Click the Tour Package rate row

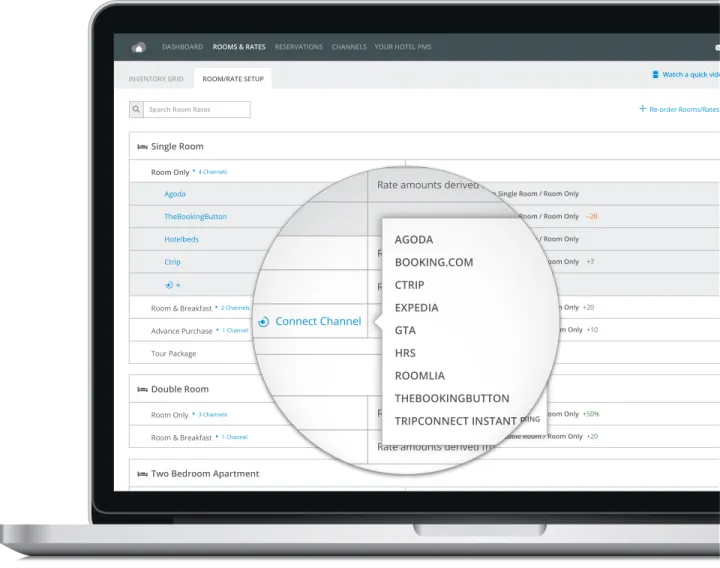174,354
